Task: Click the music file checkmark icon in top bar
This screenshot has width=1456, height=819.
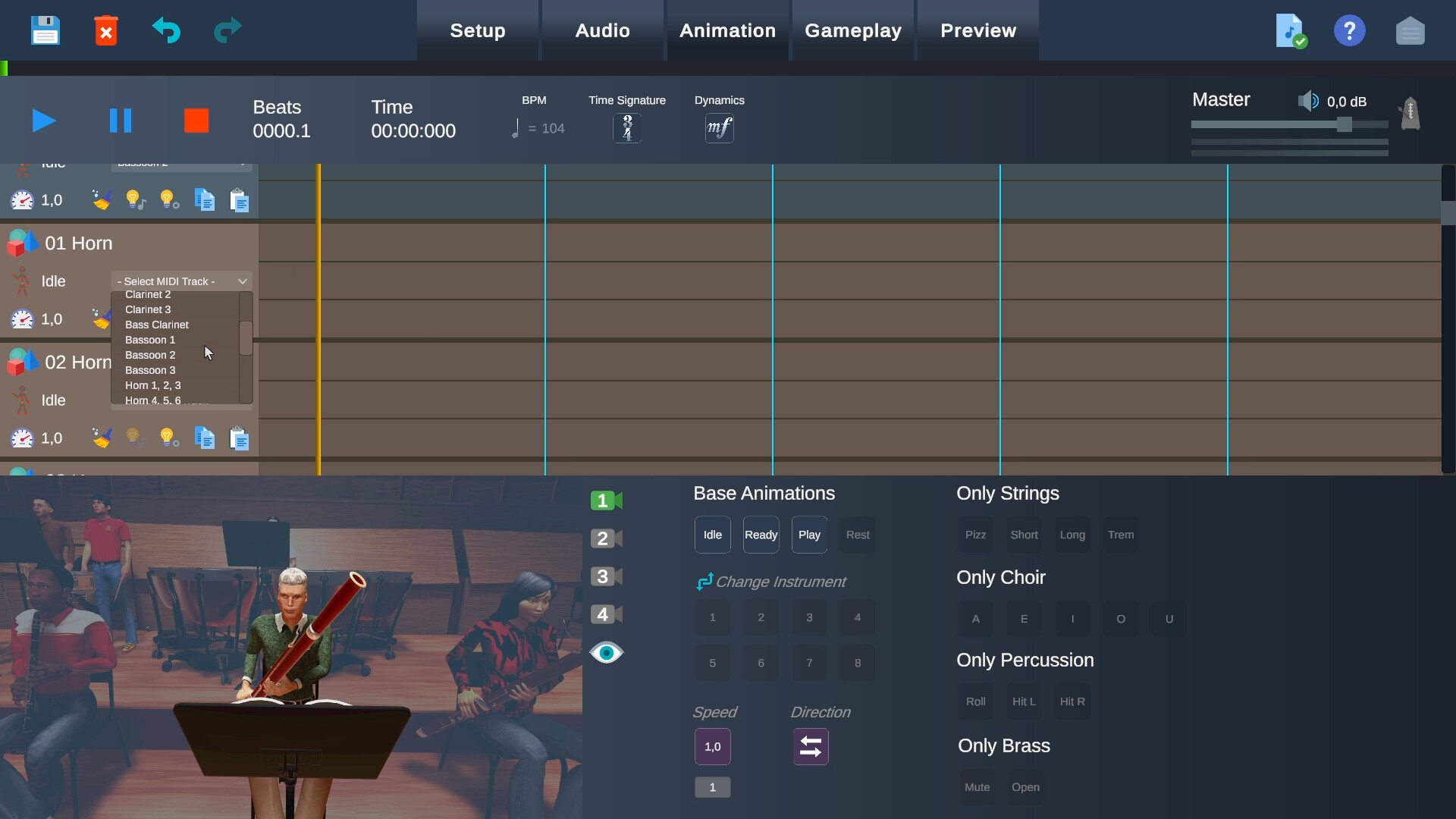Action: (1289, 30)
